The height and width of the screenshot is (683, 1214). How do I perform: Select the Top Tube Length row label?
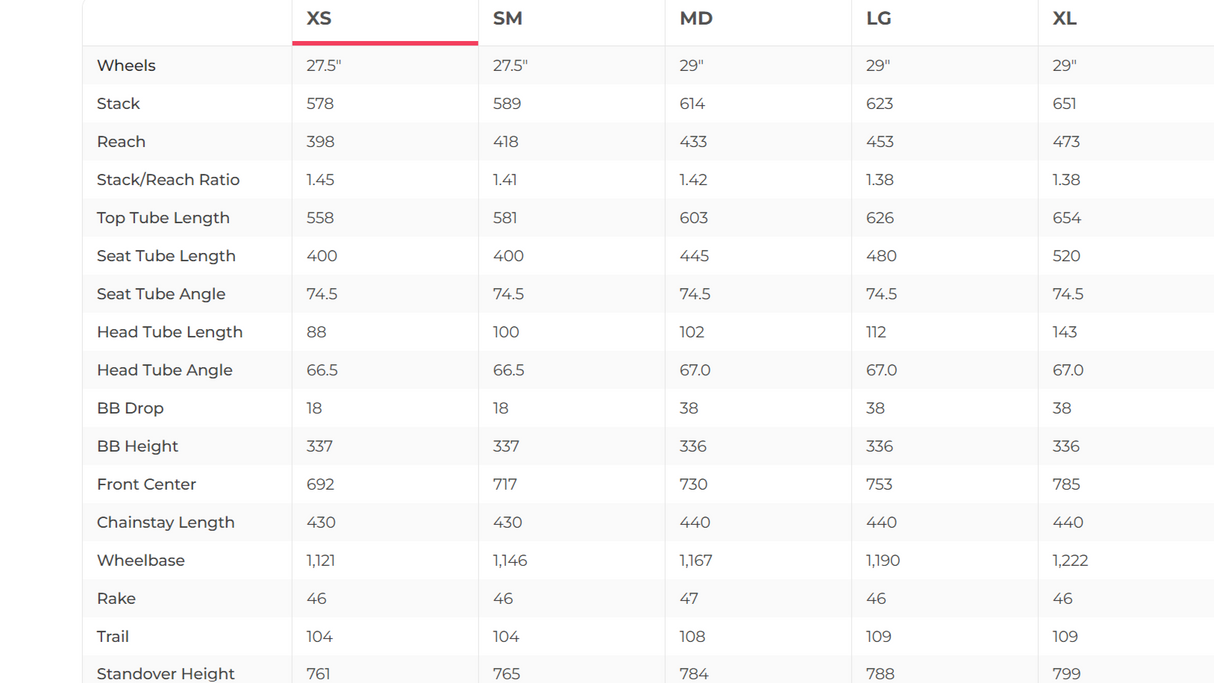[x=163, y=218]
